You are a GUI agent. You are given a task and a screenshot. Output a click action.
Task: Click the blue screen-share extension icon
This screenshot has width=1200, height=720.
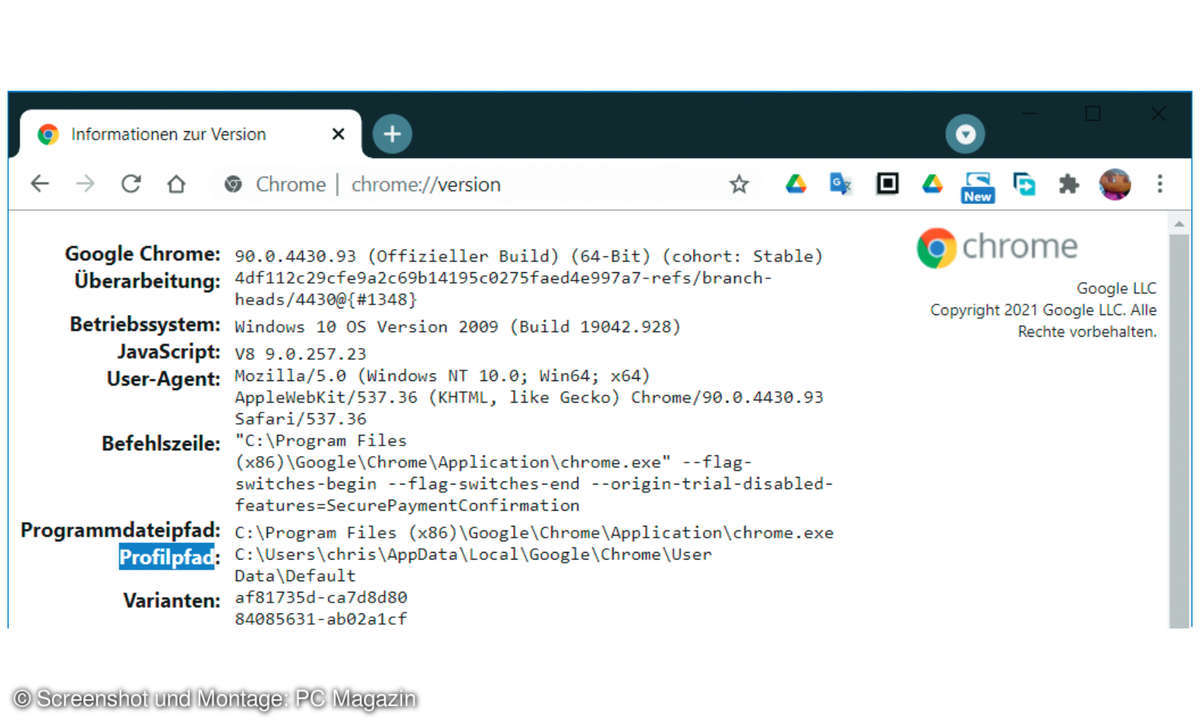point(1024,184)
